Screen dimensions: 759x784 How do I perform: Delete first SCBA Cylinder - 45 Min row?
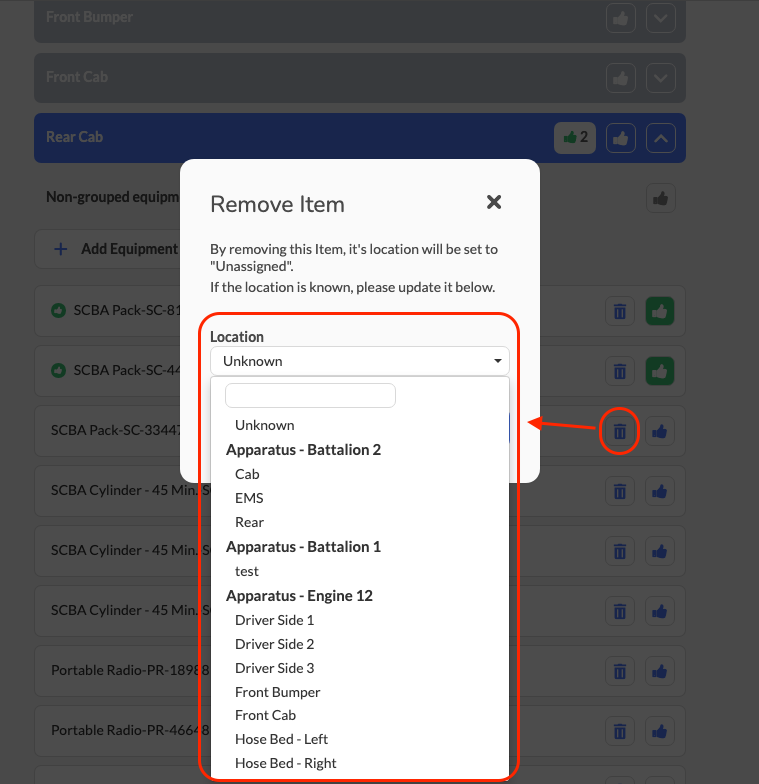(620, 492)
